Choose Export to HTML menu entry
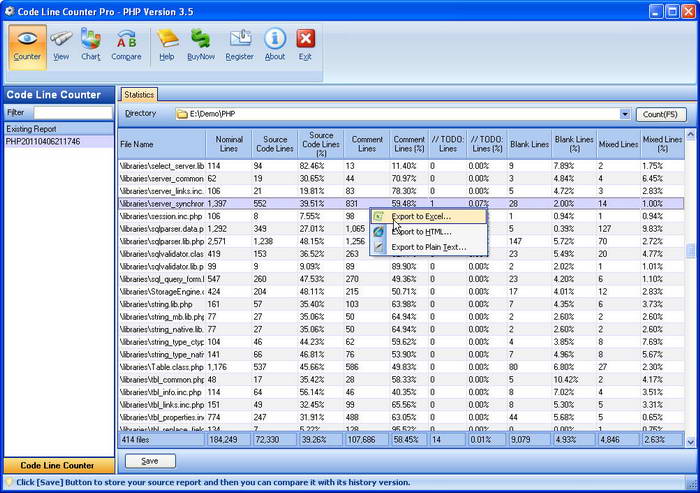The image size is (700, 493). click(421, 232)
